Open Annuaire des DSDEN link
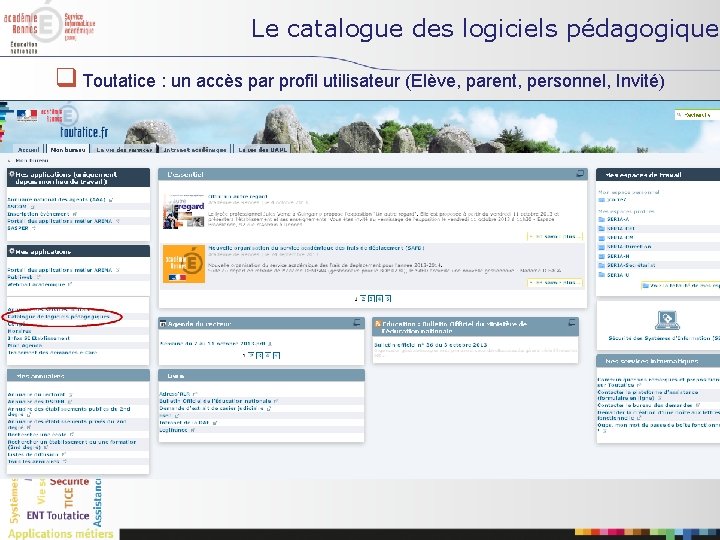Viewport: 720px width, 540px height. tap(36, 401)
